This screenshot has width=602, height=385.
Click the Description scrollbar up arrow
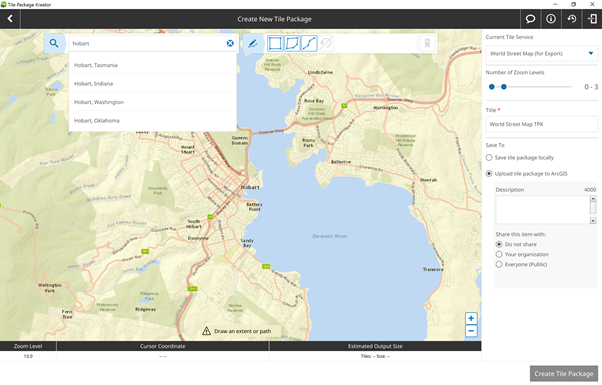tap(593, 199)
